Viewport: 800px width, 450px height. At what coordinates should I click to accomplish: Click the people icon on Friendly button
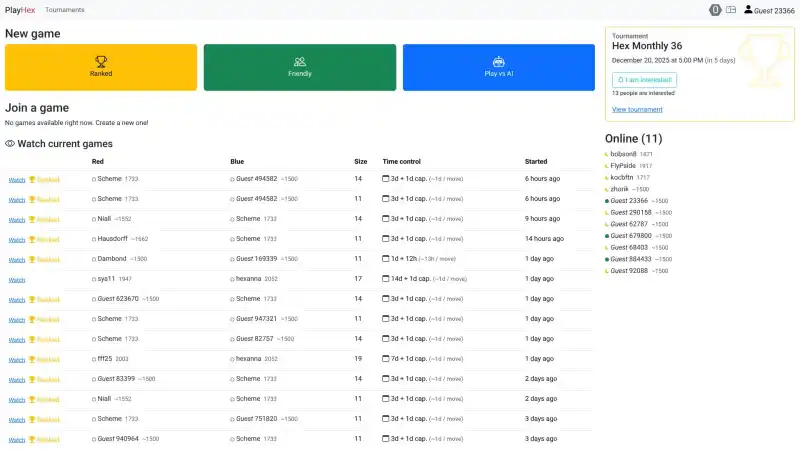(299, 61)
